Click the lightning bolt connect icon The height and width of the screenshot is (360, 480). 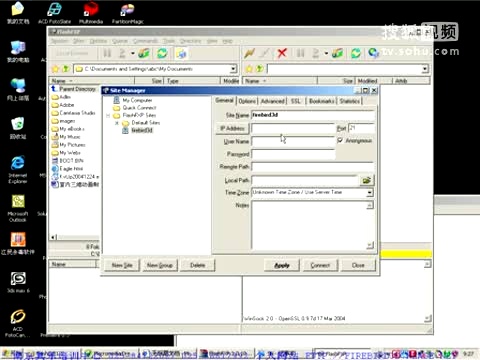pyautogui.click(x=249, y=53)
